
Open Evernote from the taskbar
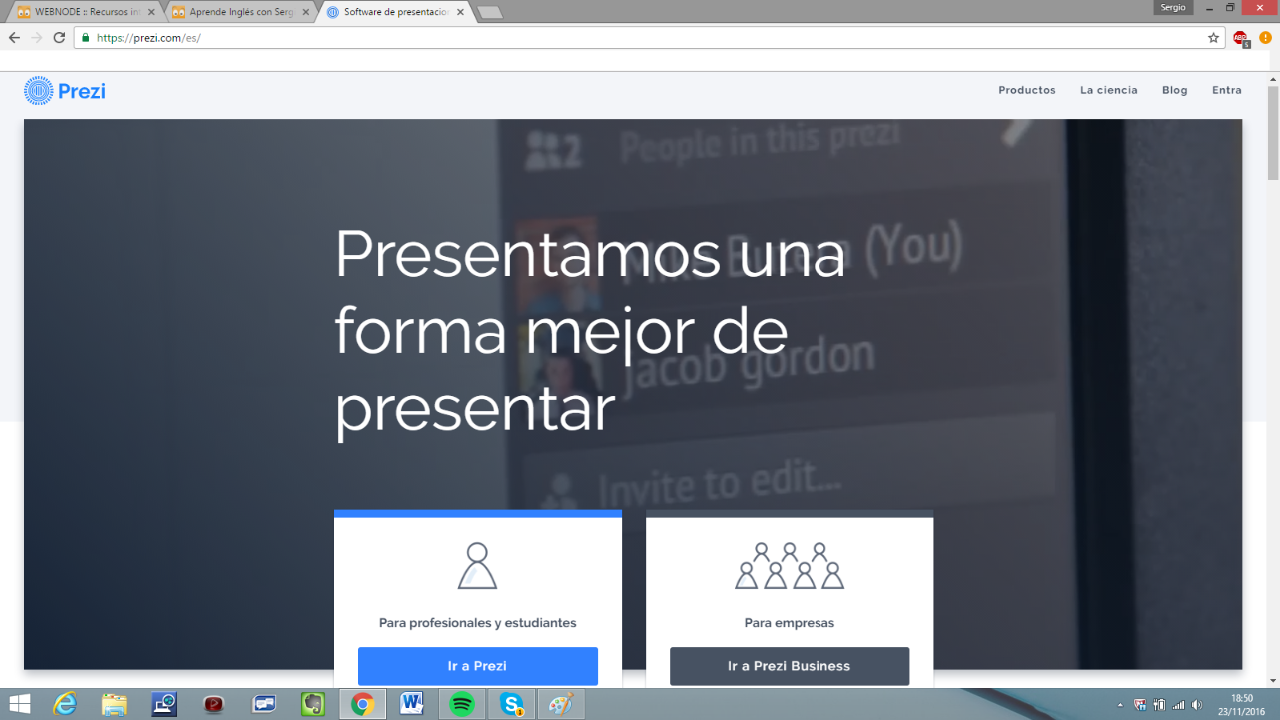click(x=313, y=704)
